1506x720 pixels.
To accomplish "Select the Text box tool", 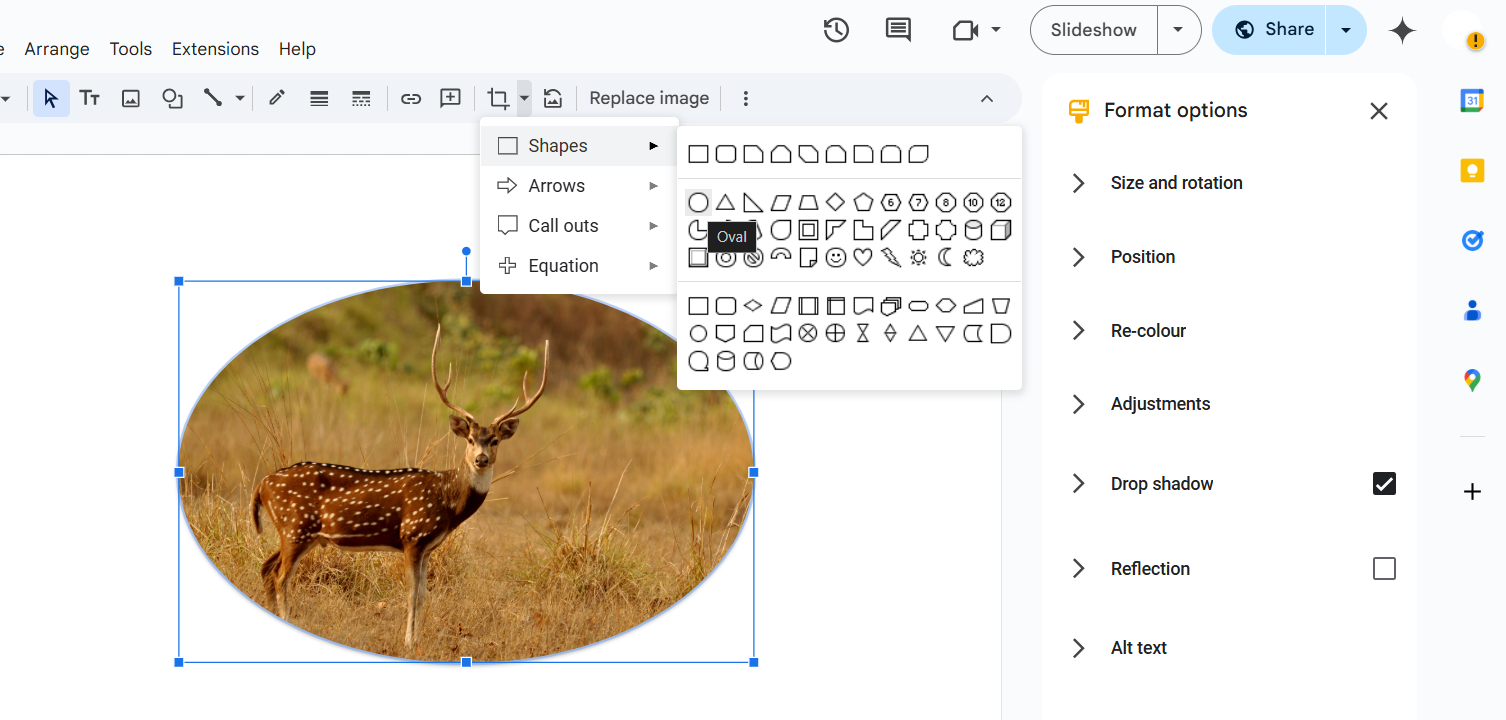I will tap(90, 98).
